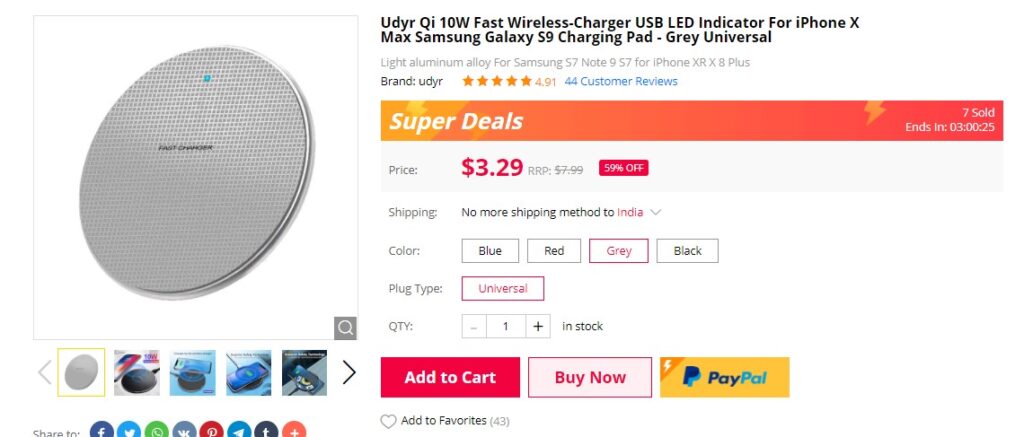The width and height of the screenshot is (1024, 437).
Task: Click the magnifier zoom icon on product image
Action: click(x=345, y=327)
